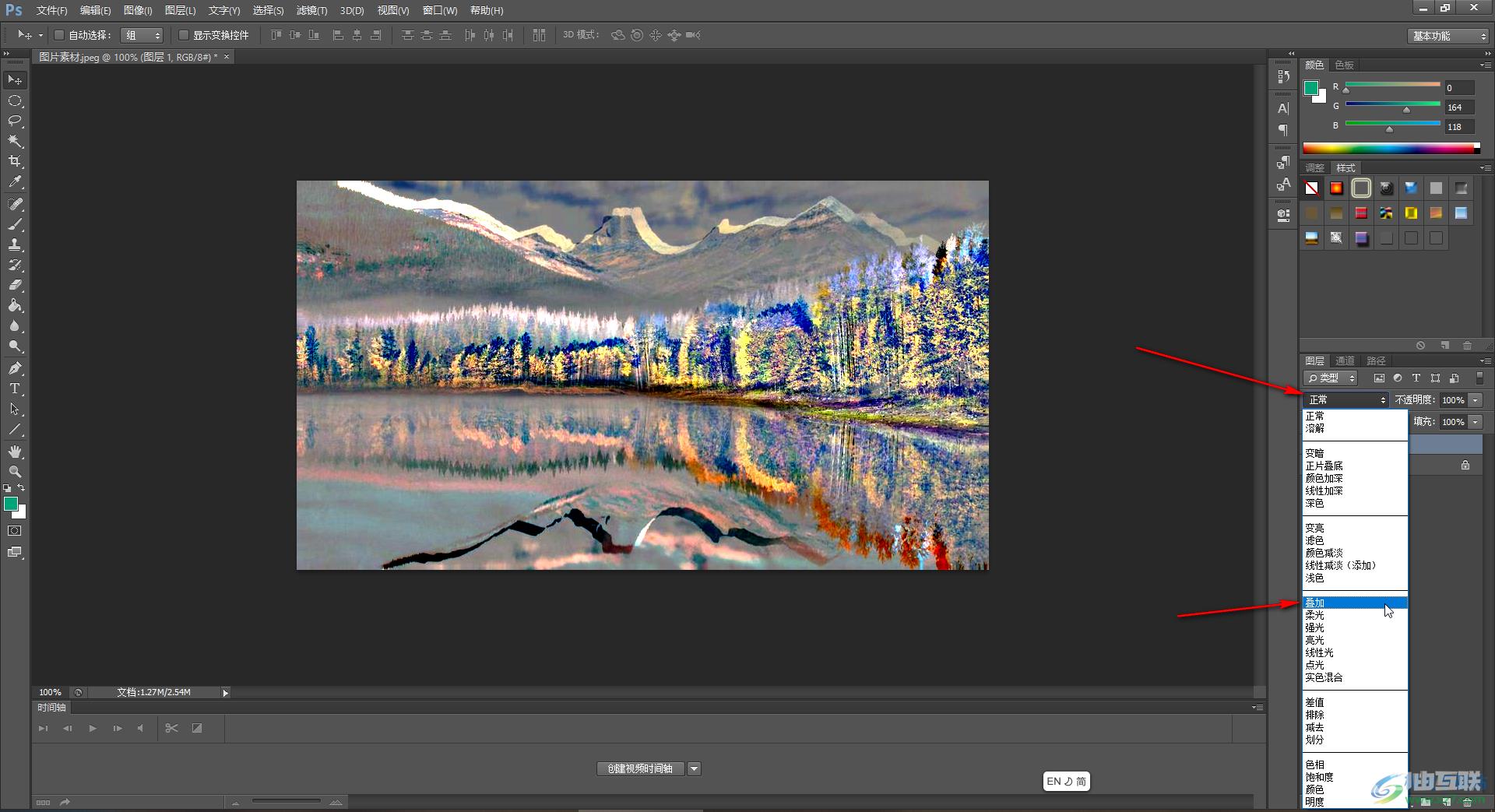Click the split-at-playhead scissors icon
The image size is (1495, 812).
pyautogui.click(x=172, y=728)
